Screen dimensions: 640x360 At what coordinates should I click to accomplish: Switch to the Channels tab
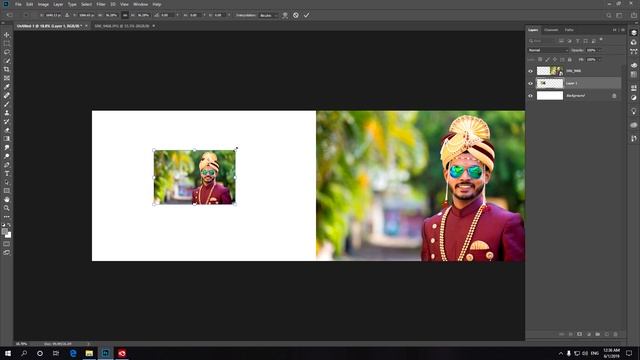click(x=551, y=30)
